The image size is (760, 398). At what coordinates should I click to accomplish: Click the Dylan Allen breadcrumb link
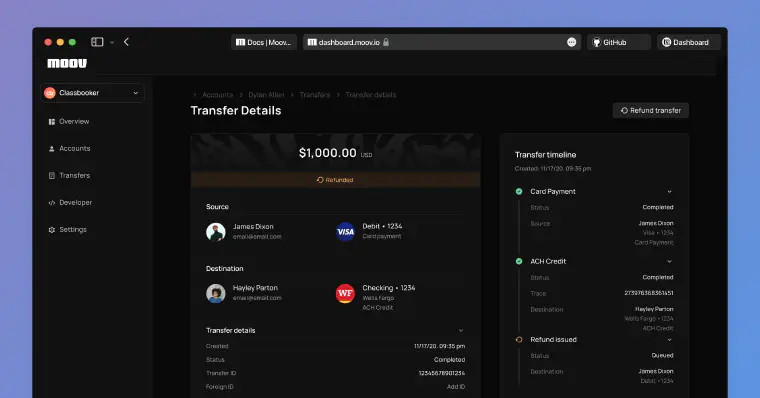(266, 95)
